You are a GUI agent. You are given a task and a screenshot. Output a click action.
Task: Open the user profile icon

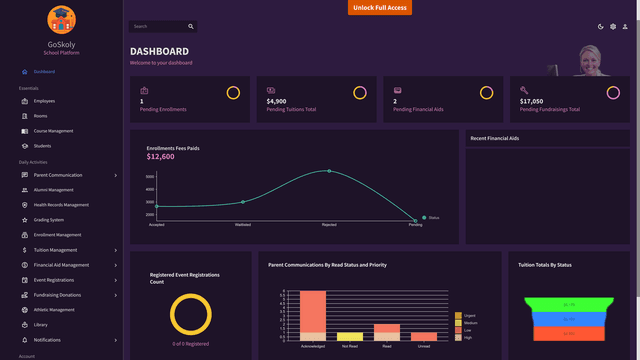[x=625, y=27]
